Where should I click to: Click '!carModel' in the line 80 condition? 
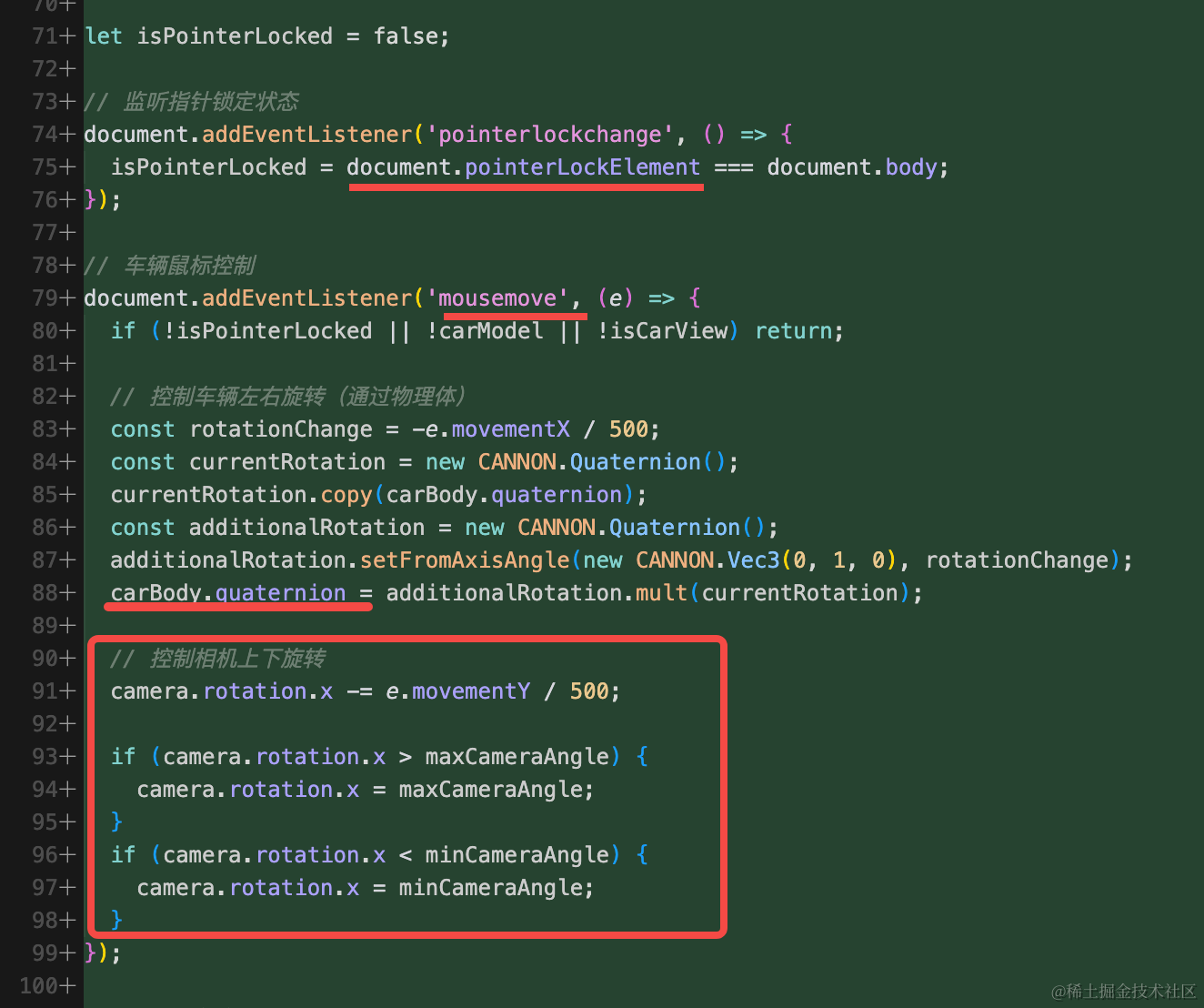485,331
